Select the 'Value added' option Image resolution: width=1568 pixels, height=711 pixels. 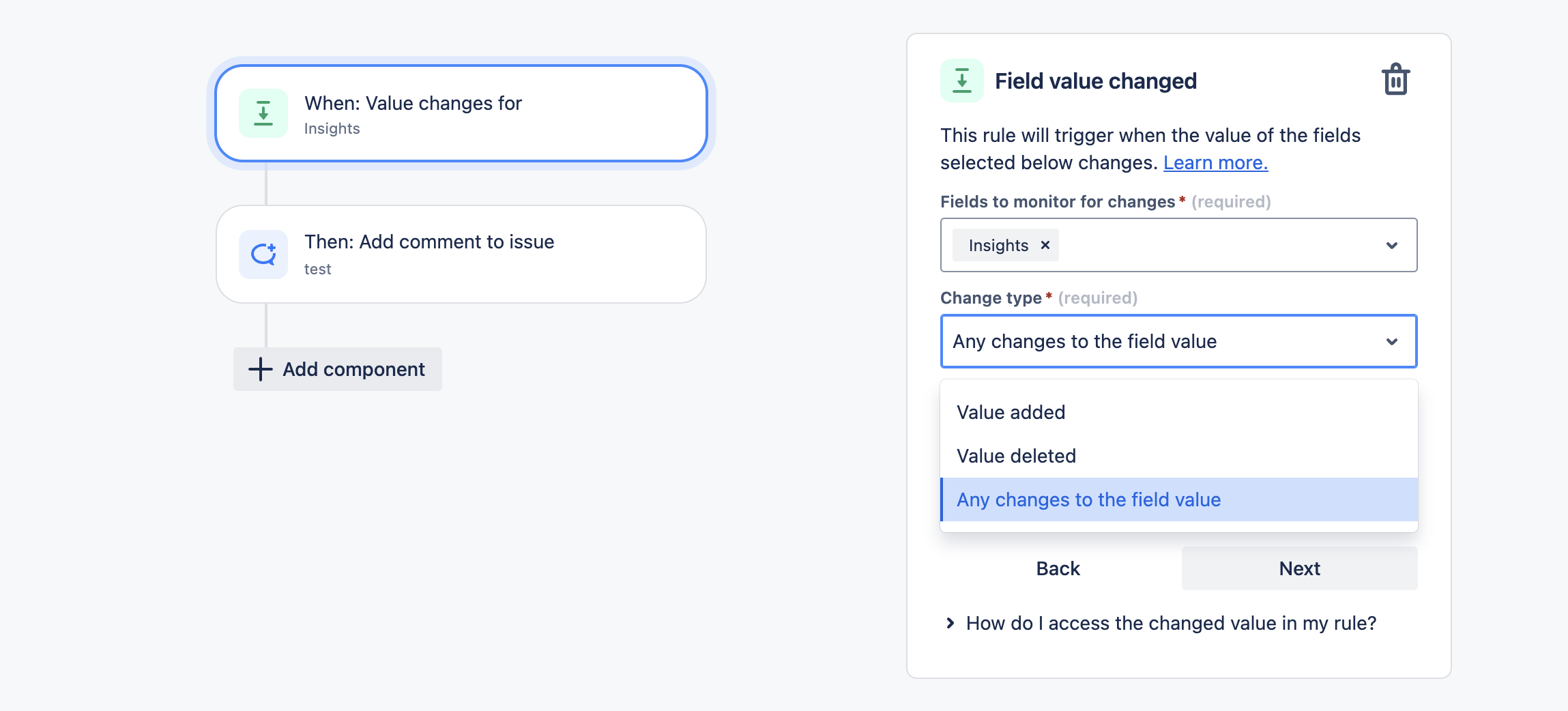point(1011,411)
